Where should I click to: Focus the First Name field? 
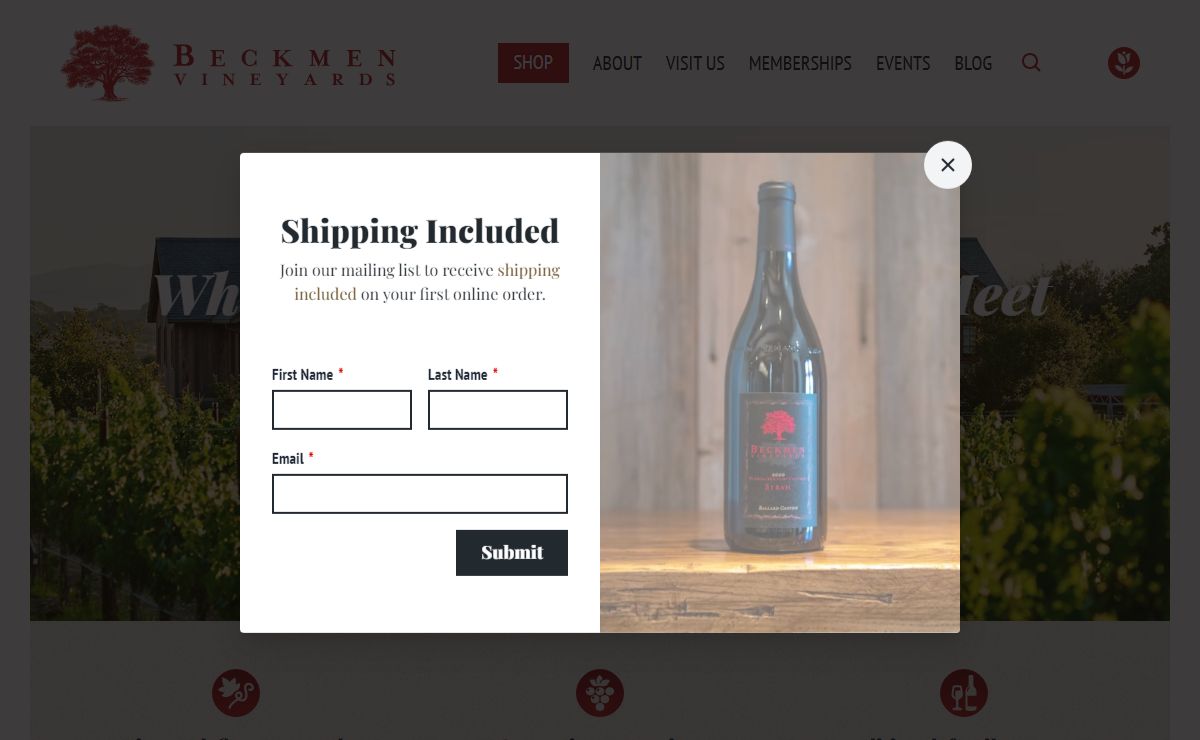[342, 410]
